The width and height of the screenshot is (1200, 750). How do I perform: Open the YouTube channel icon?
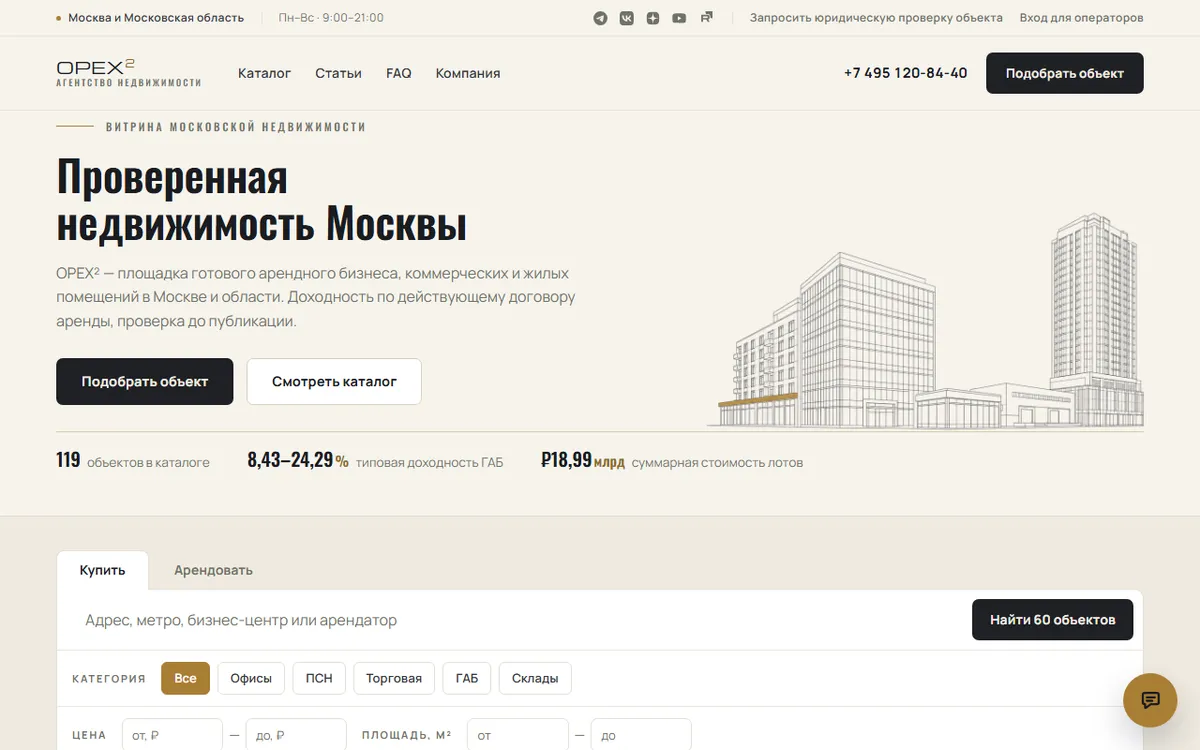pos(679,18)
